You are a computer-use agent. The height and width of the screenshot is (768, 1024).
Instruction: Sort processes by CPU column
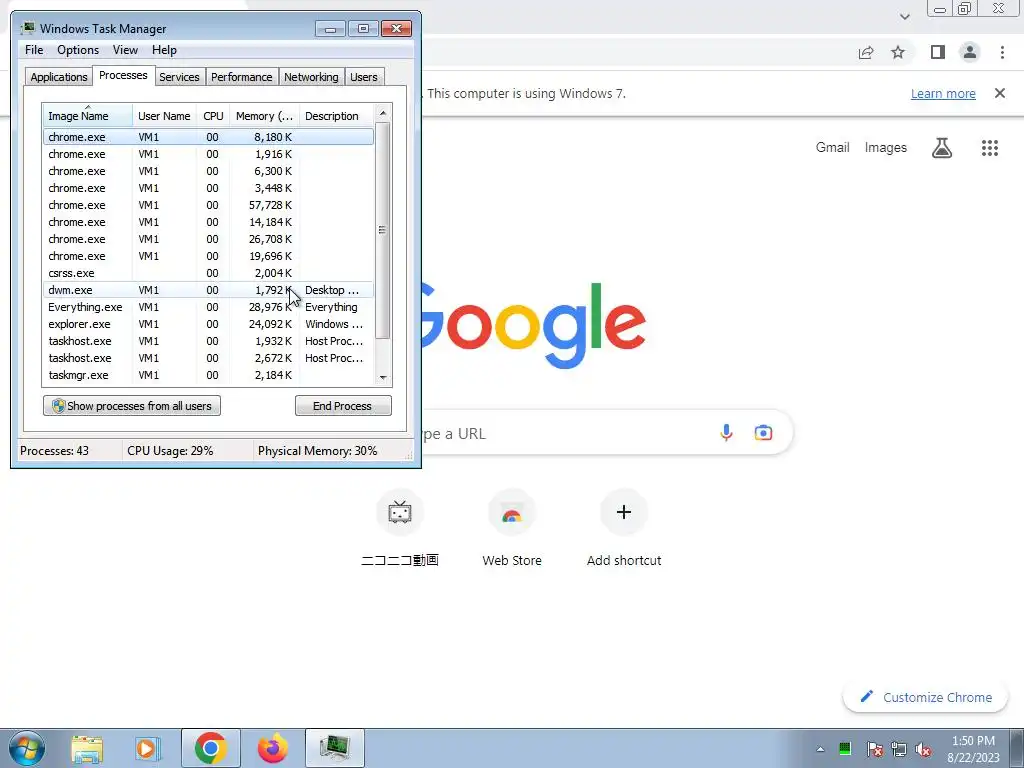point(213,116)
